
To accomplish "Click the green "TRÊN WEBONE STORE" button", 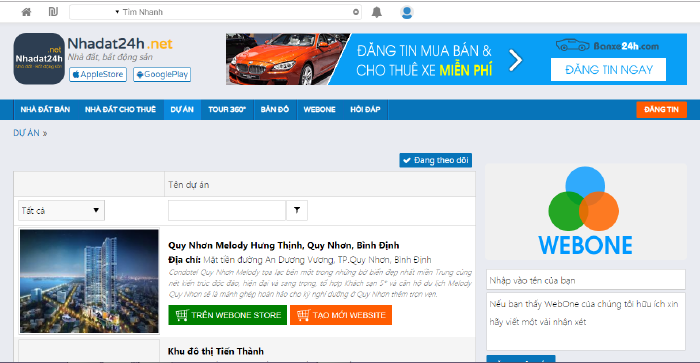I will (228, 315).
